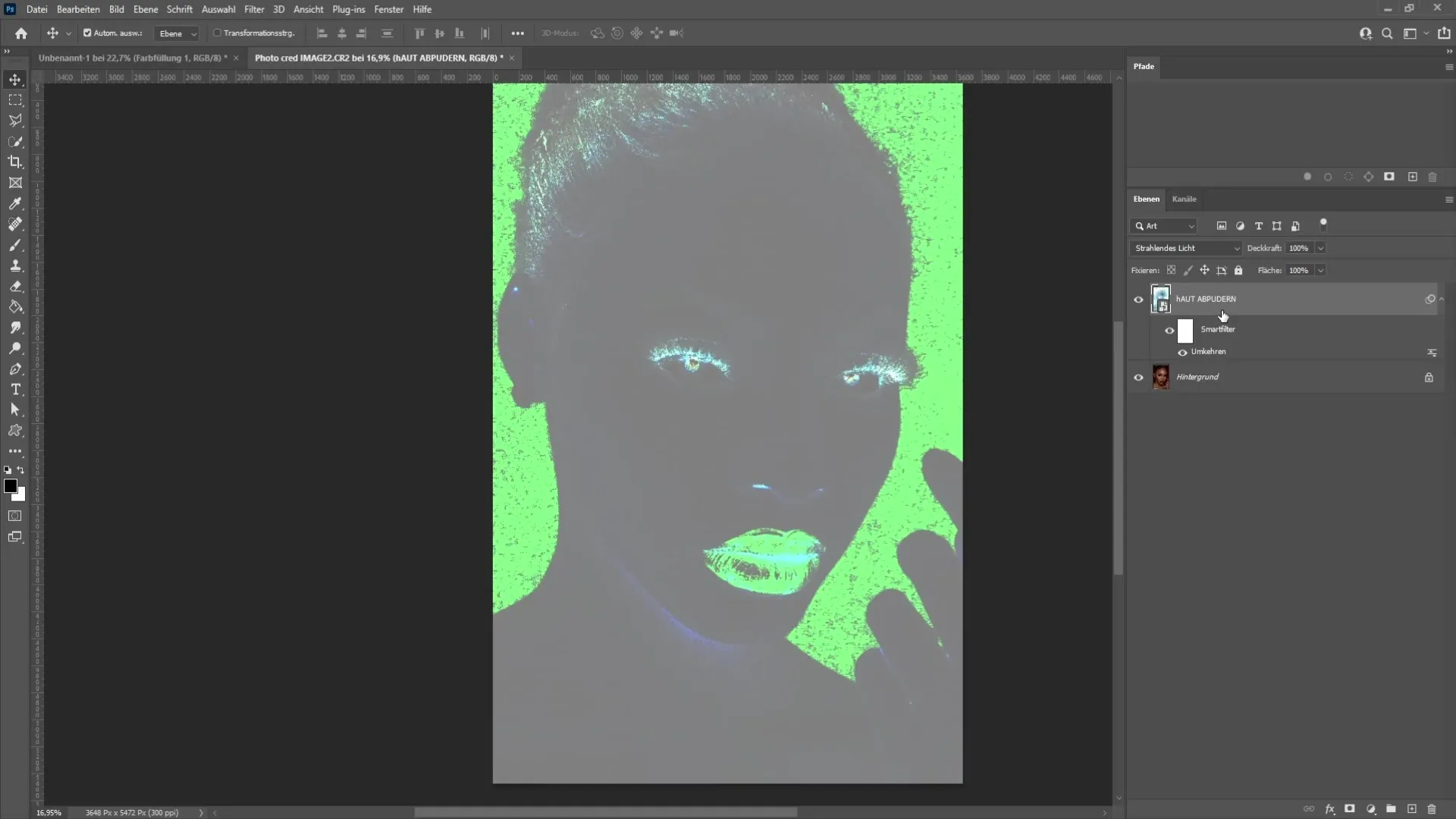Click the horizontal canvas scrollbar
The height and width of the screenshot is (819, 1456).
pos(606,812)
